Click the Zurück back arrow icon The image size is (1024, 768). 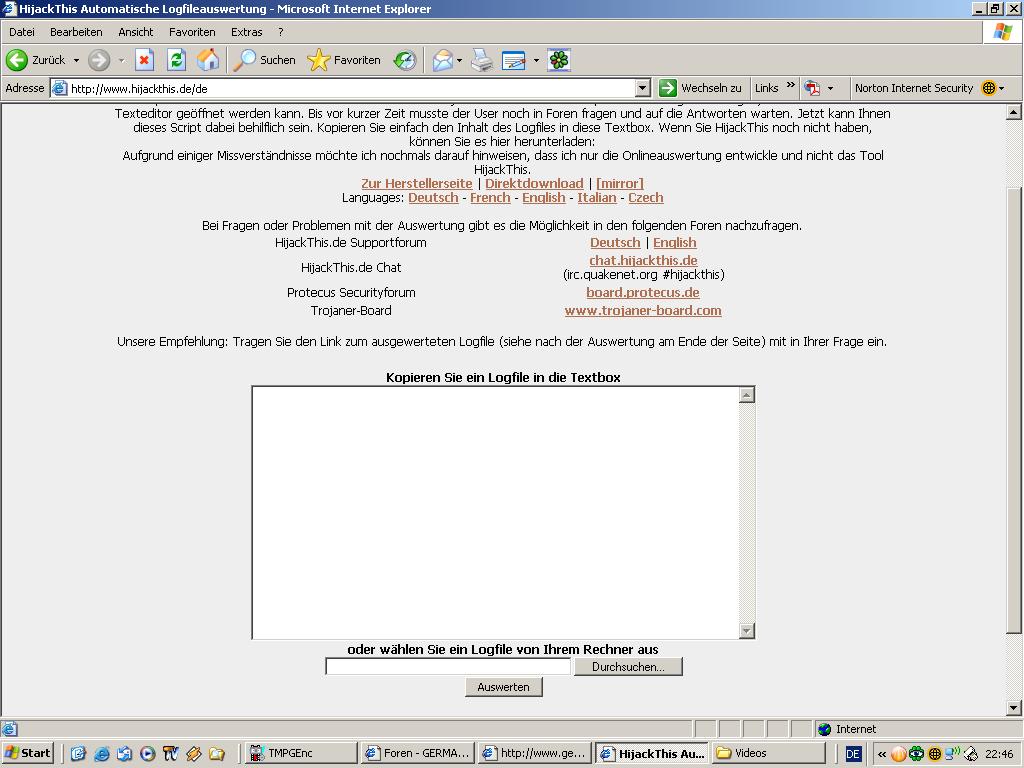tap(17, 60)
